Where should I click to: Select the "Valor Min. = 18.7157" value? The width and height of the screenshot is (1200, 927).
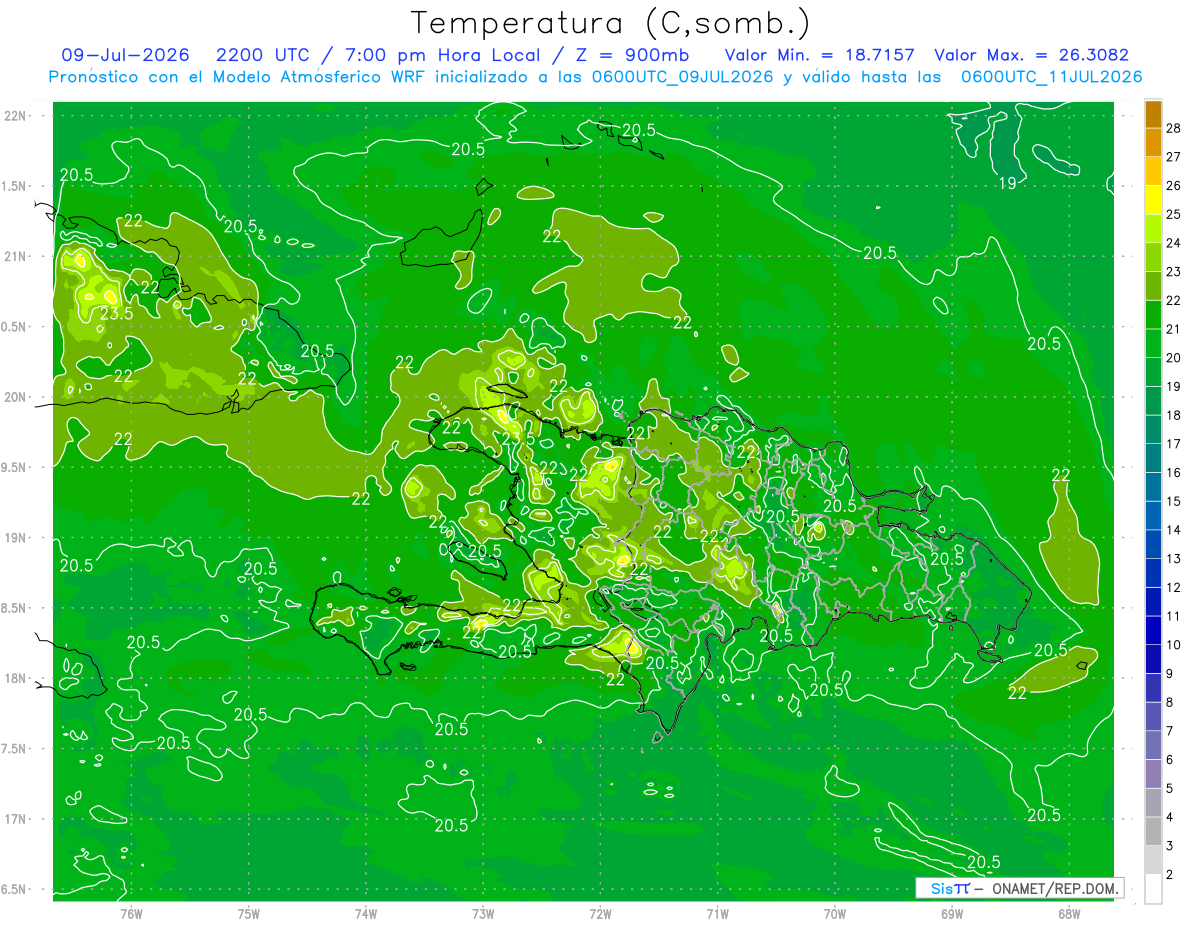[819, 55]
